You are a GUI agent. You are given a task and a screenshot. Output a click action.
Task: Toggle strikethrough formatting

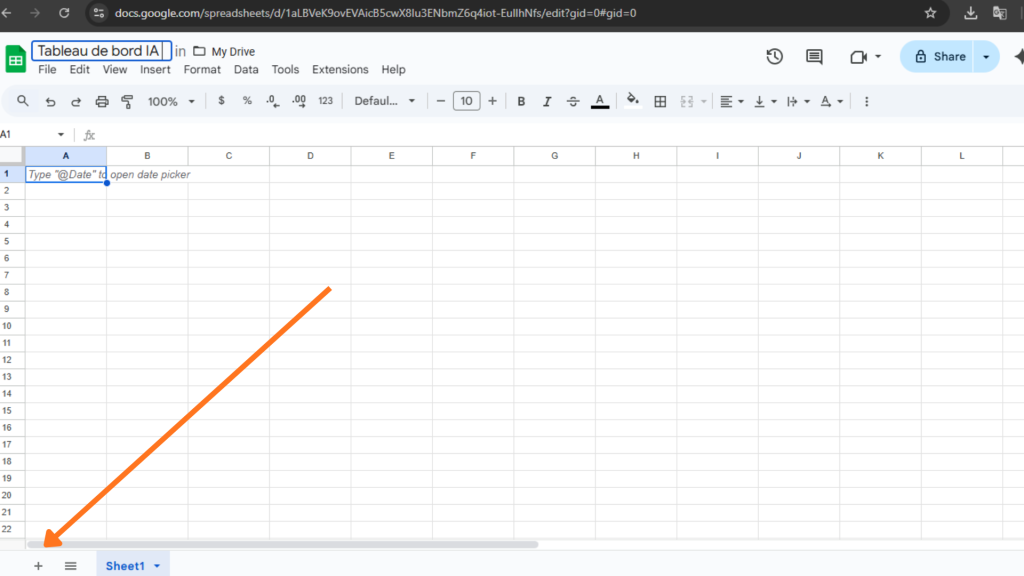pyautogui.click(x=573, y=100)
